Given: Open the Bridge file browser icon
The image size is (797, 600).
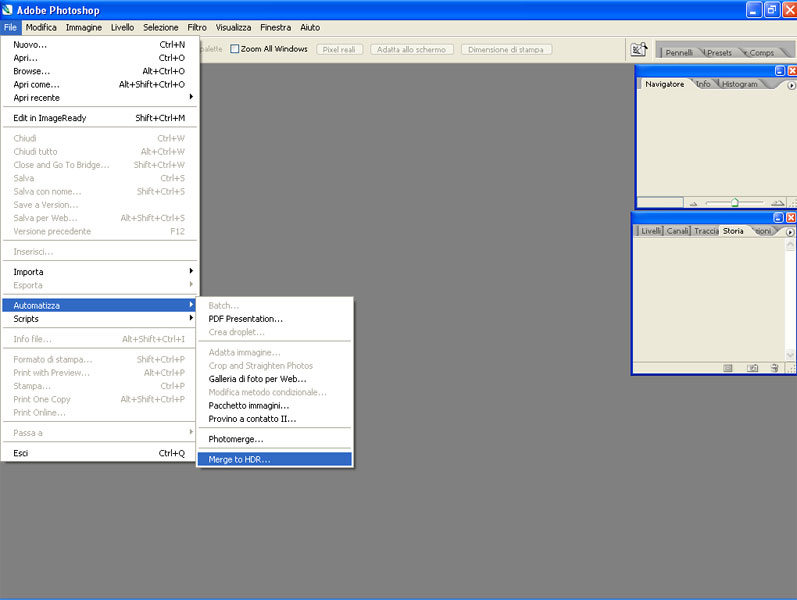Looking at the screenshot, I should [x=638, y=49].
